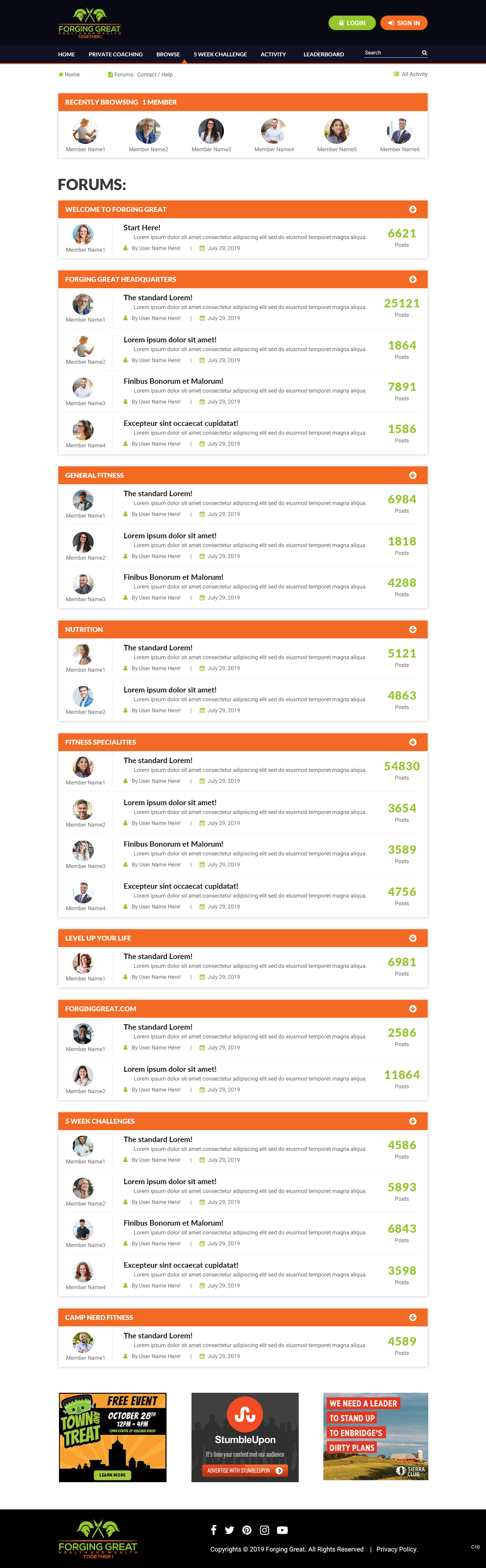The height and width of the screenshot is (1568, 486).
Task: Collapse the Nutrition forum section
Action: [413, 629]
